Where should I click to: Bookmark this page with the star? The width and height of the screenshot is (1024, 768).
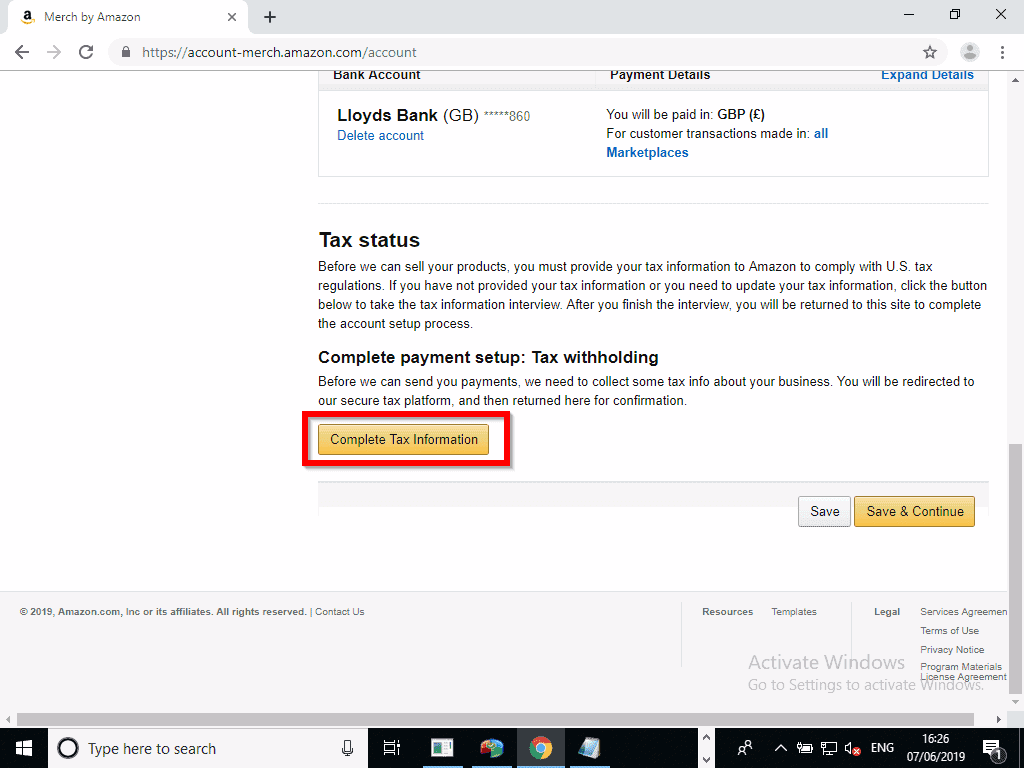pos(930,52)
